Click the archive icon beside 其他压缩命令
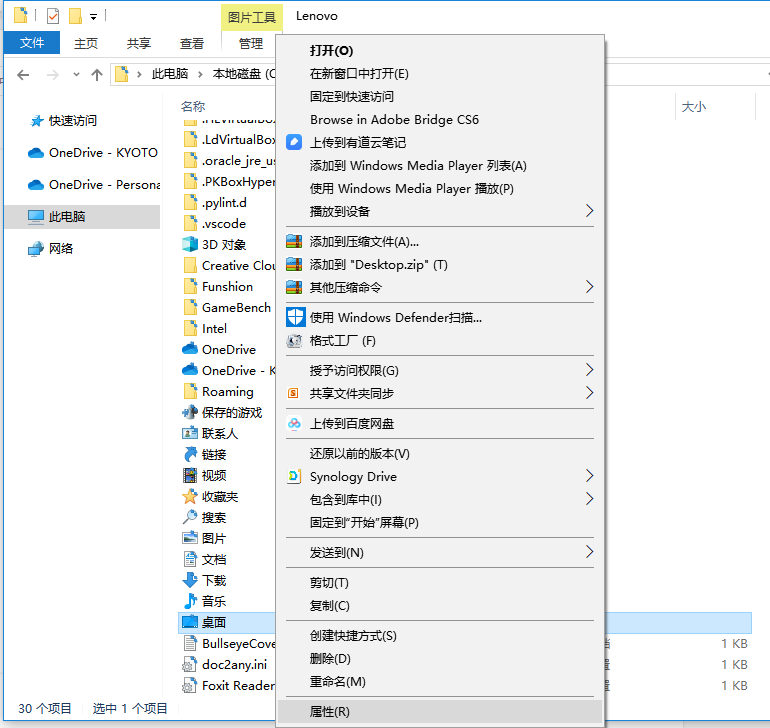 [294, 287]
